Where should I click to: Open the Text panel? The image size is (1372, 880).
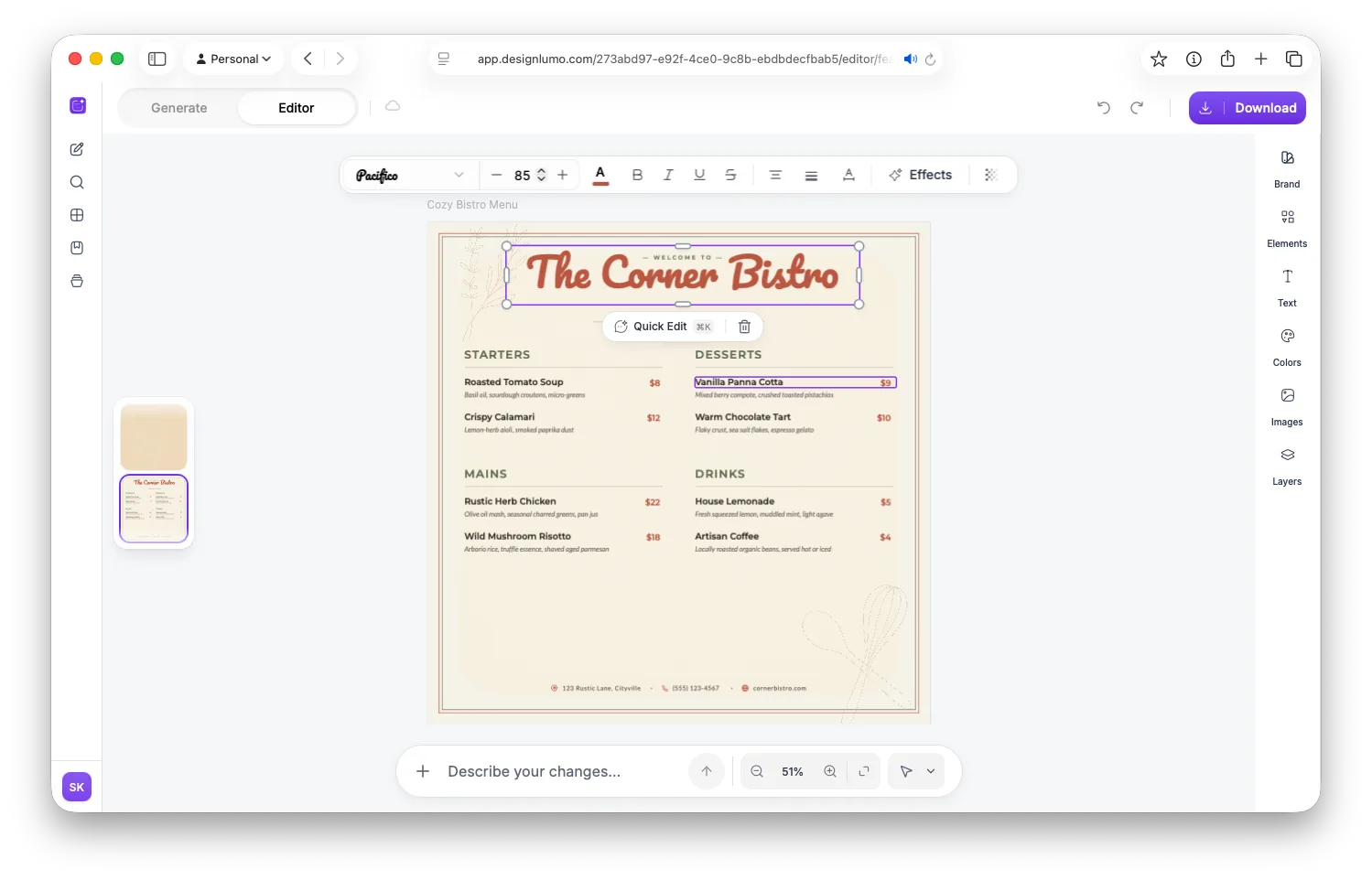point(1287,288)
